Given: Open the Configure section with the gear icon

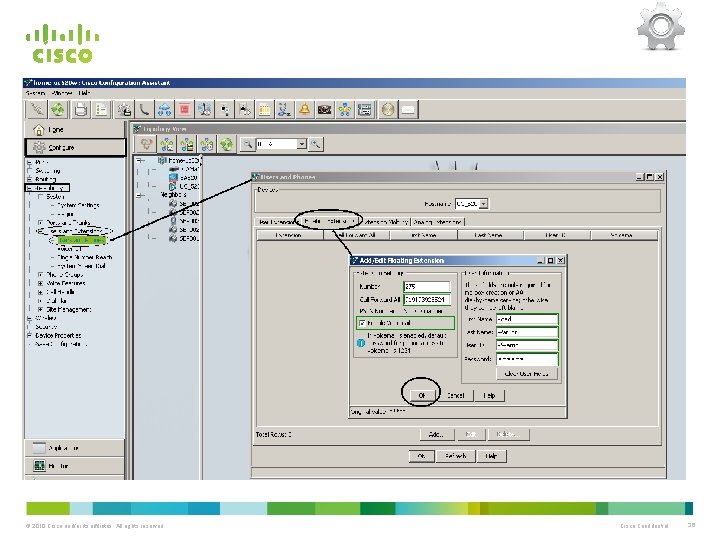Looking at the screenshot, I should click(x=75, y=147).
